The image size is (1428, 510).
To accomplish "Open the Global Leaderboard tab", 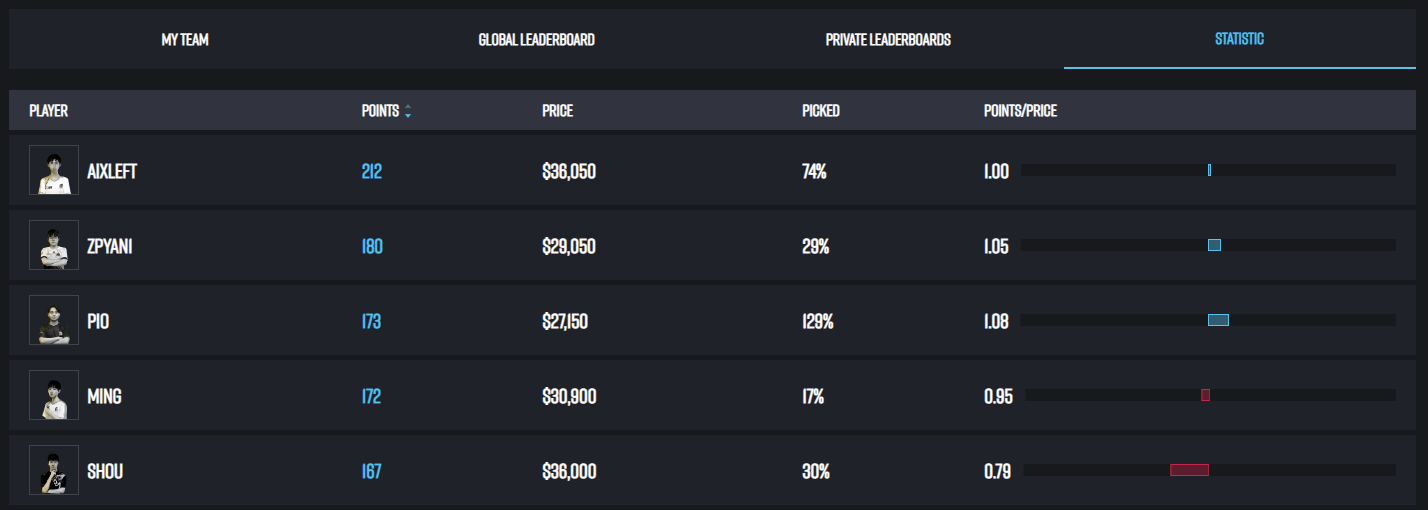I will click(536, 40).
